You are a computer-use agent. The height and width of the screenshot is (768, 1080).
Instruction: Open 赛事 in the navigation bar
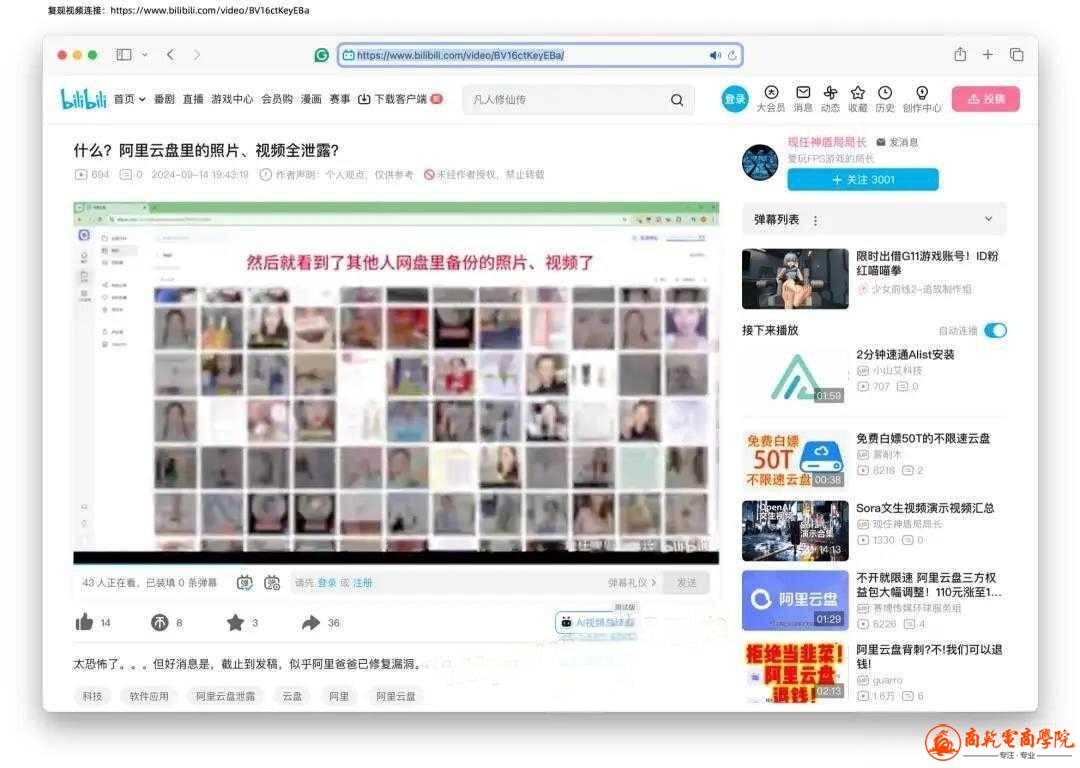[x=340, y=99]
